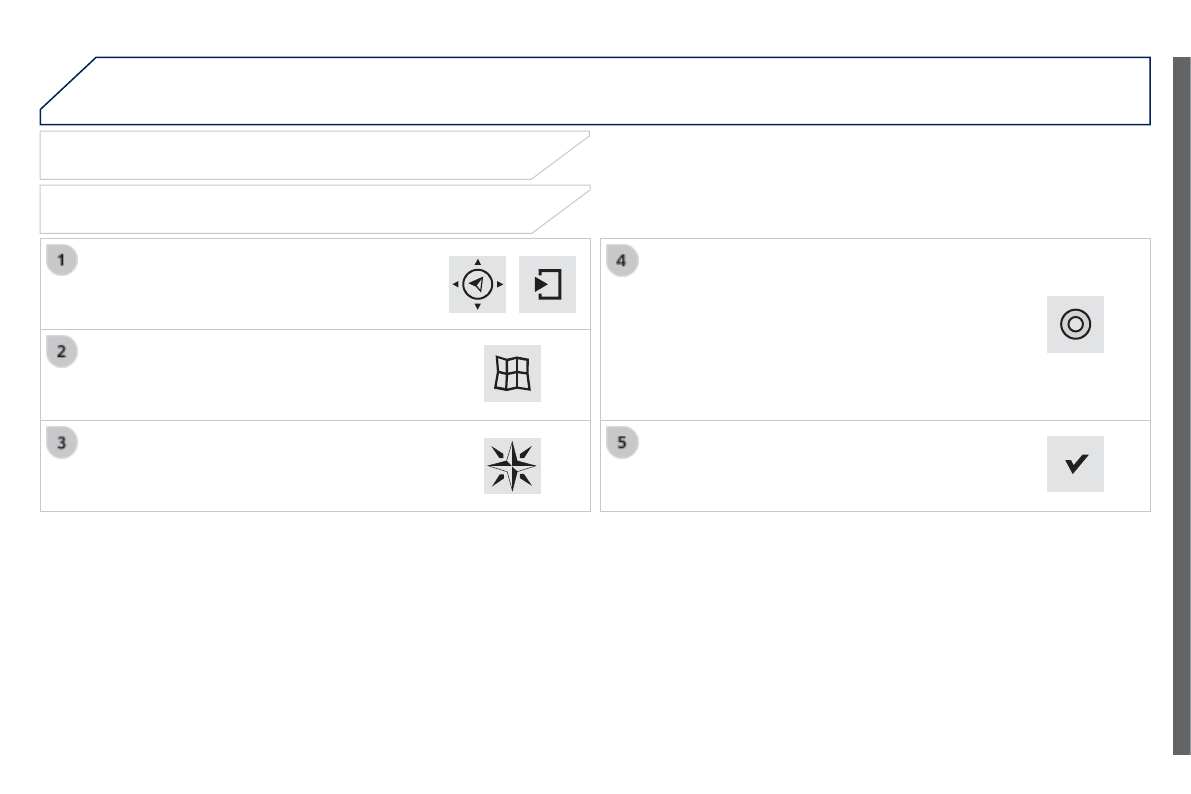1191x794 pixels.
Task: Click the step 1 number badge
Action: 62,261
